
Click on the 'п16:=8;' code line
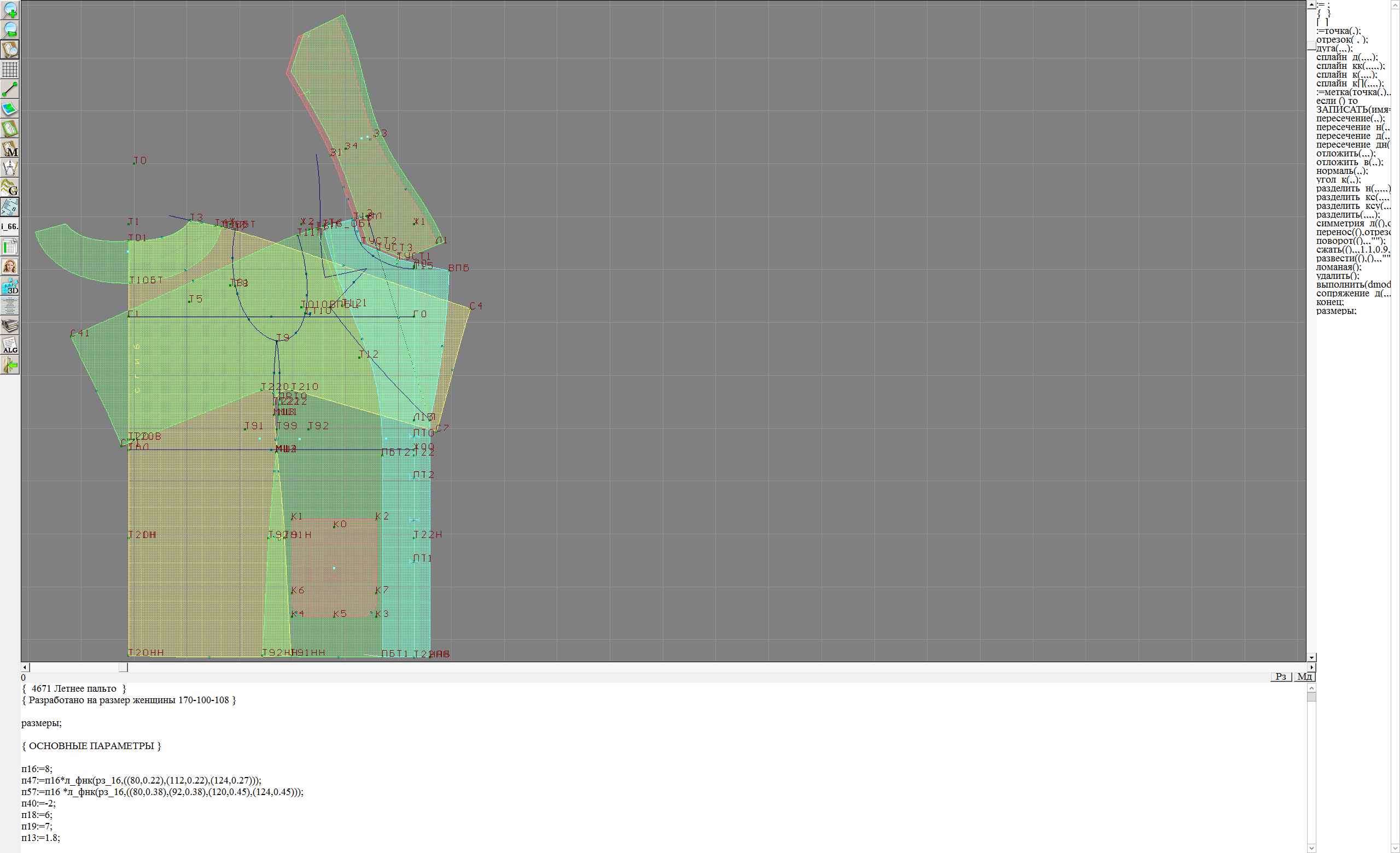pyautogui.click(x=36, y=769)
